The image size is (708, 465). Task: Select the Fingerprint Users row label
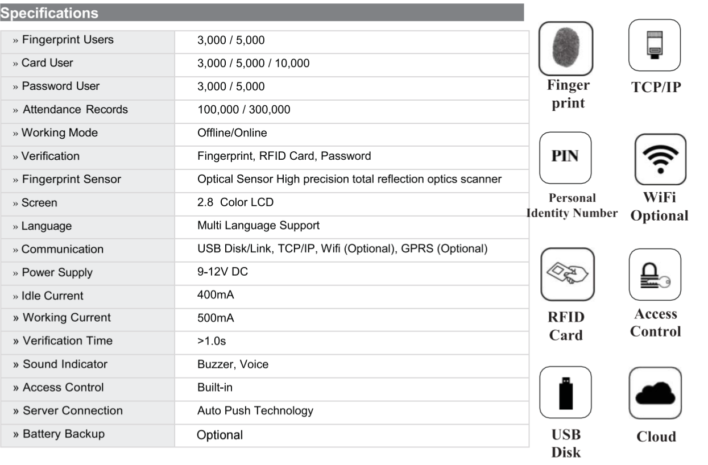pos(68,40)
